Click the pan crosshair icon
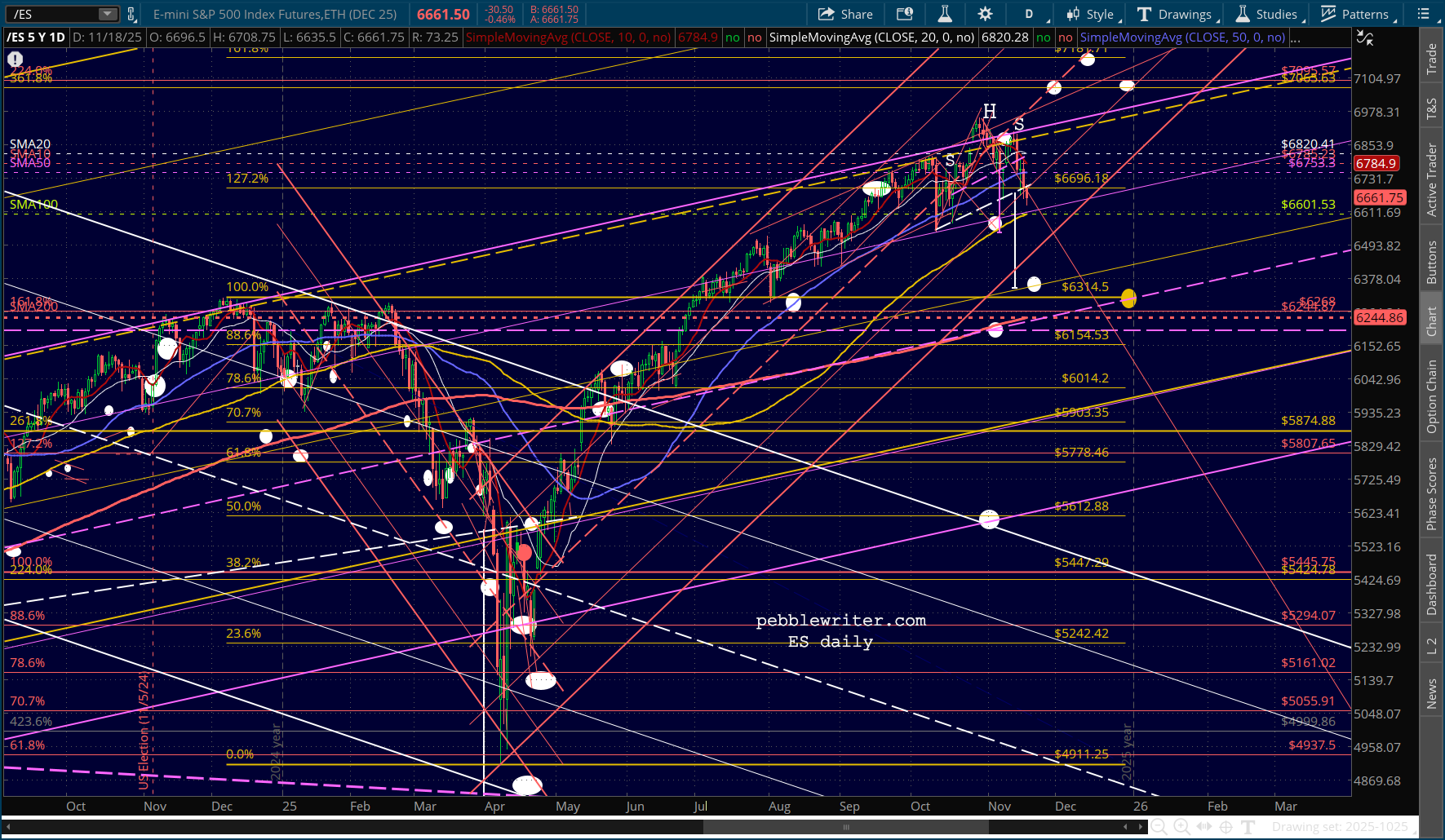Screen dimensions: 1445x840 point(1226,827)
